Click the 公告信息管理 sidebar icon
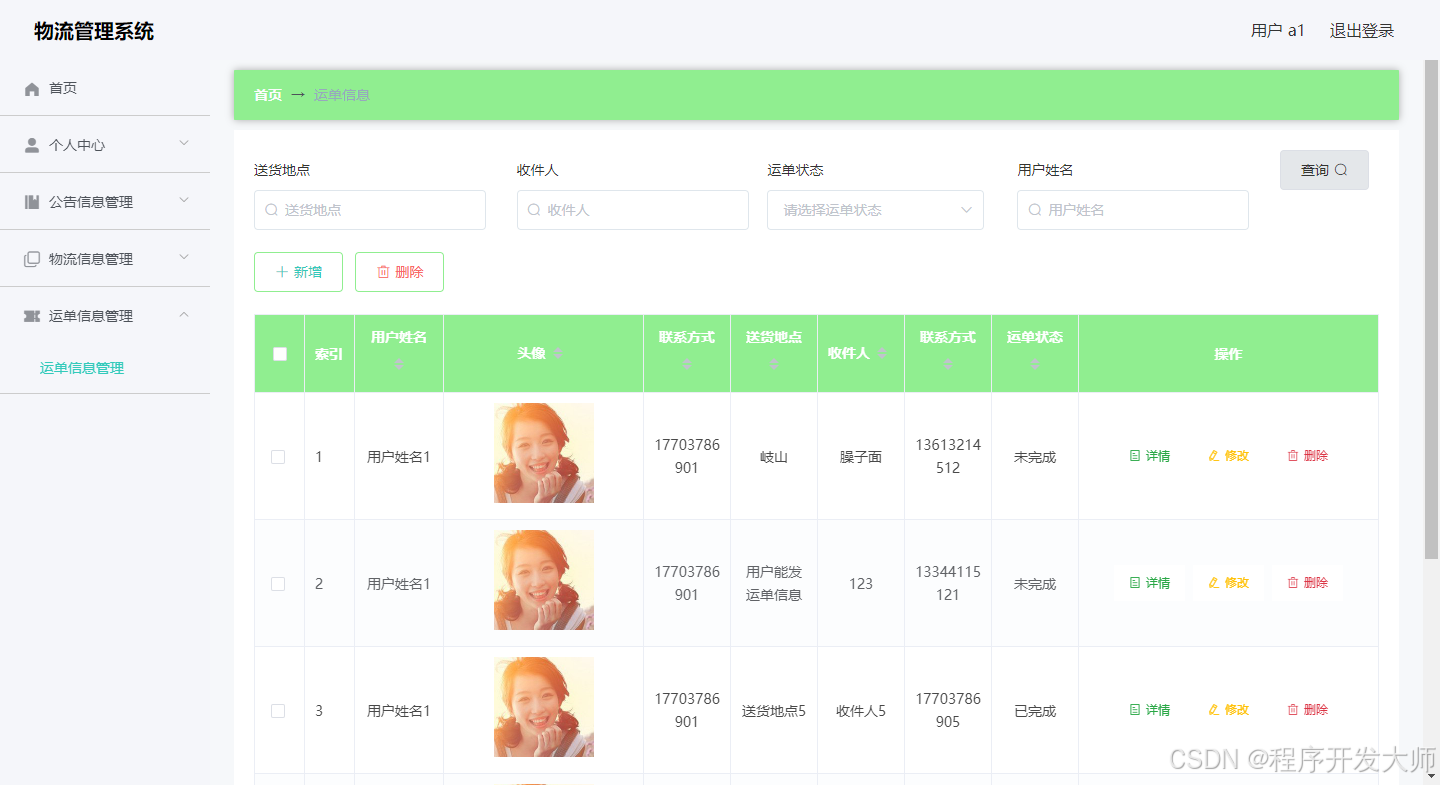 tap(32, 202)
